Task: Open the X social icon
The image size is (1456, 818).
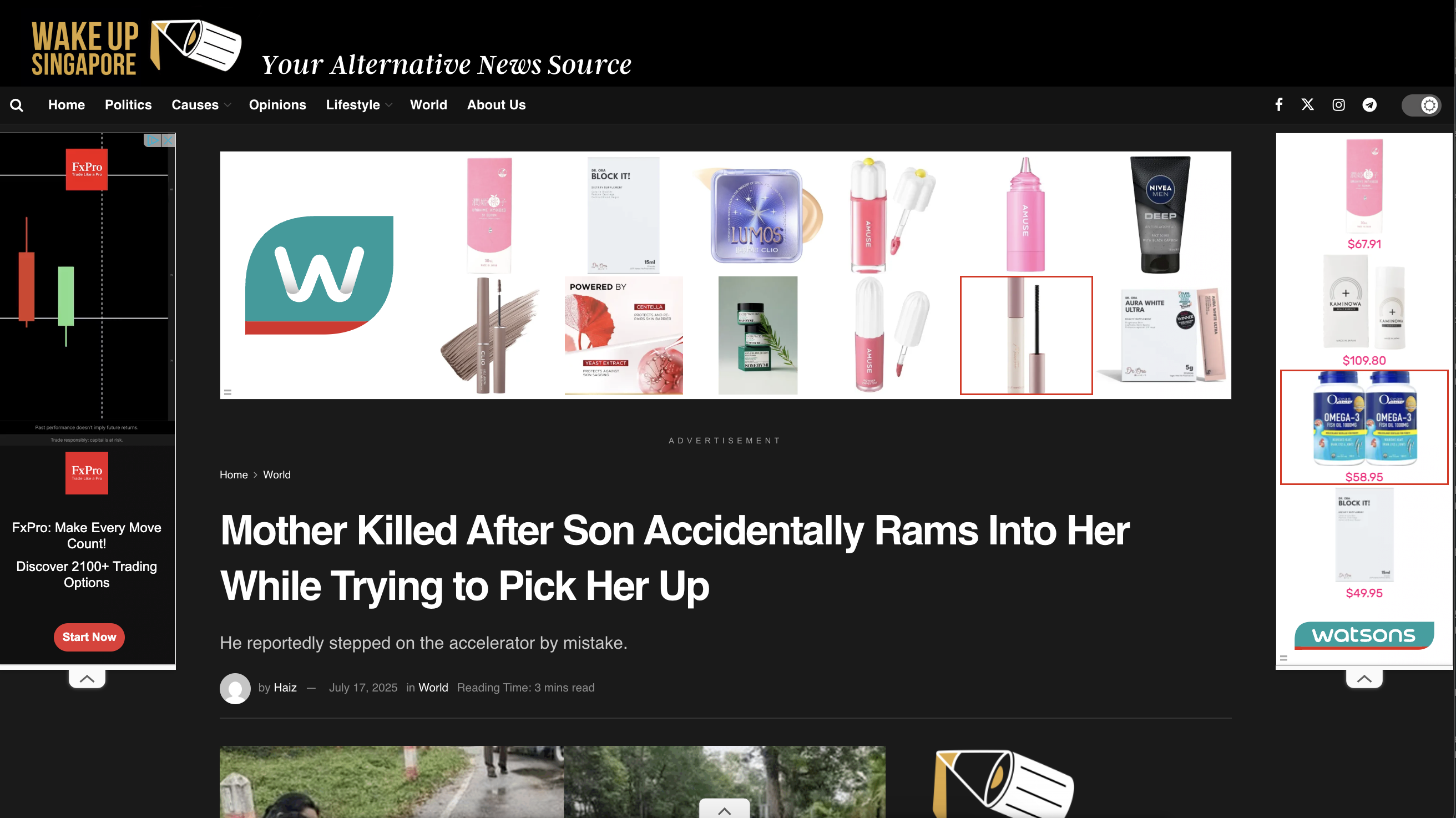Action: pos(1307,104)
